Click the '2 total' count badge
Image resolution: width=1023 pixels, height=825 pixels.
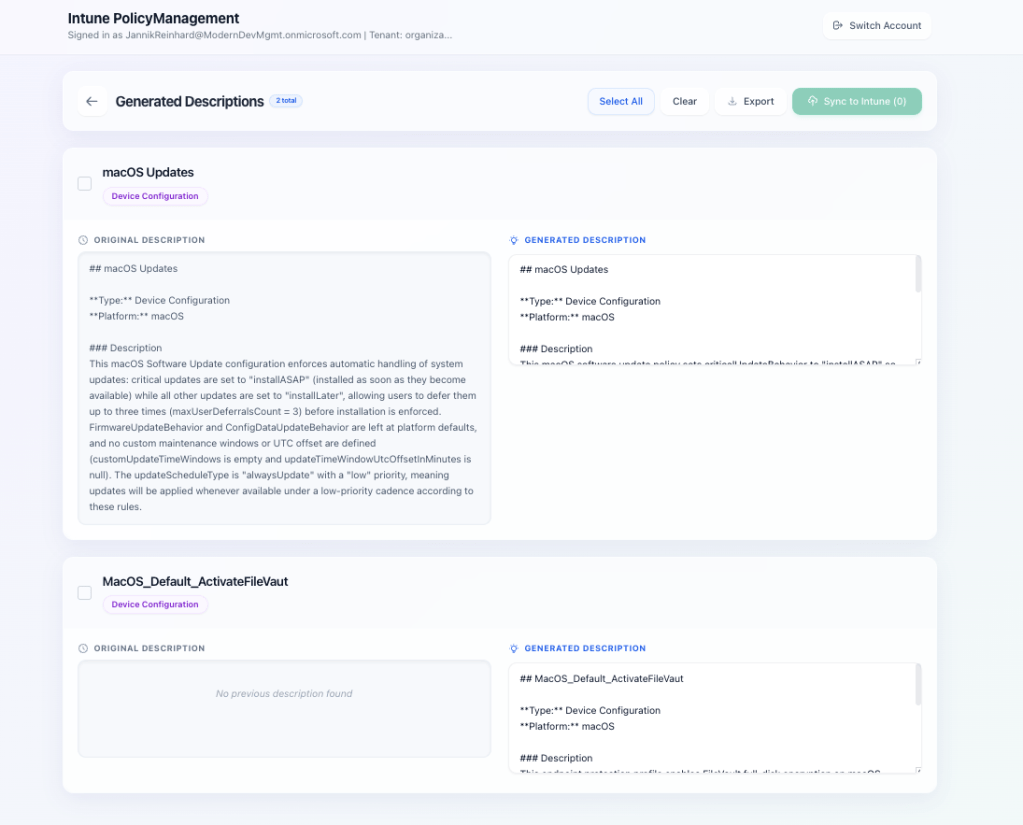(286, 101)
